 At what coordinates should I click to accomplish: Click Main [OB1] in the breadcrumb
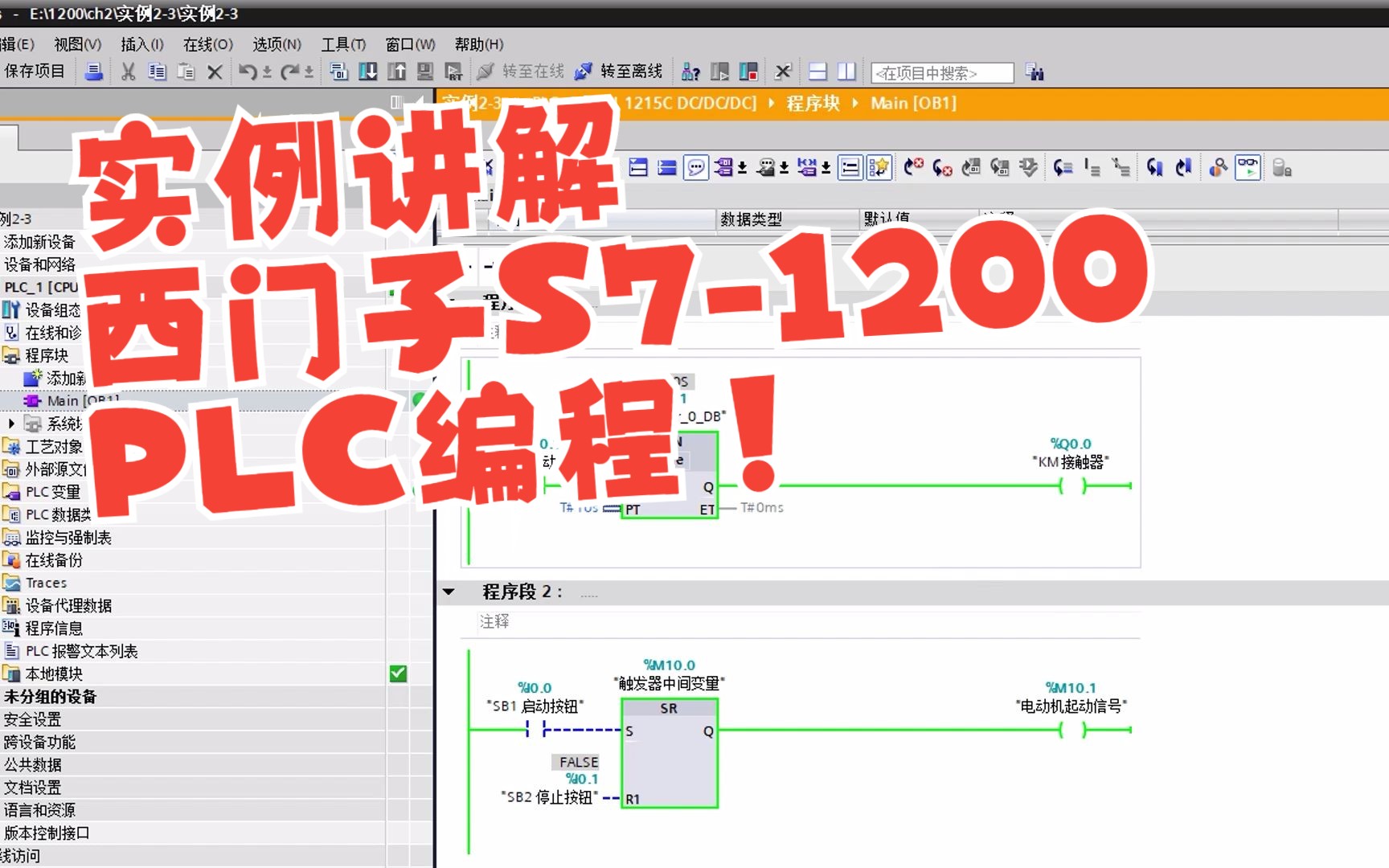click(x=913, y=103)
